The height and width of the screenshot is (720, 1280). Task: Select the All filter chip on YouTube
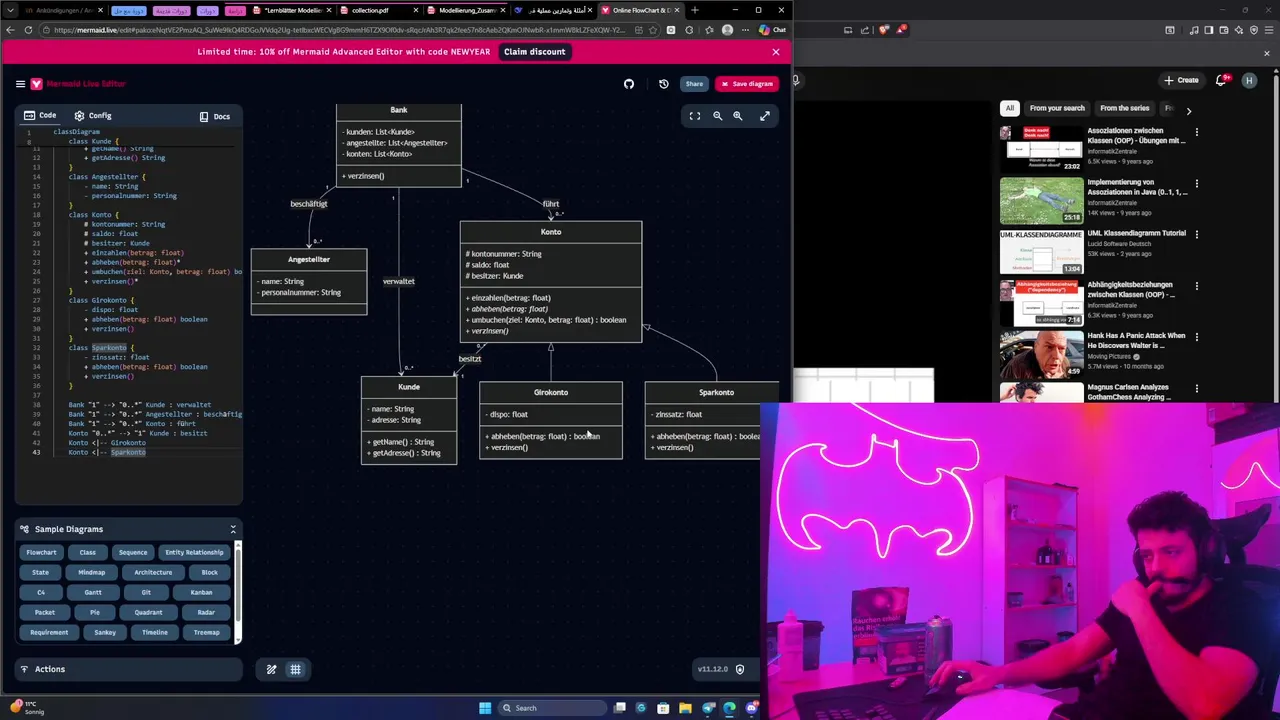pyautogui.click(x=1010, y=108)
